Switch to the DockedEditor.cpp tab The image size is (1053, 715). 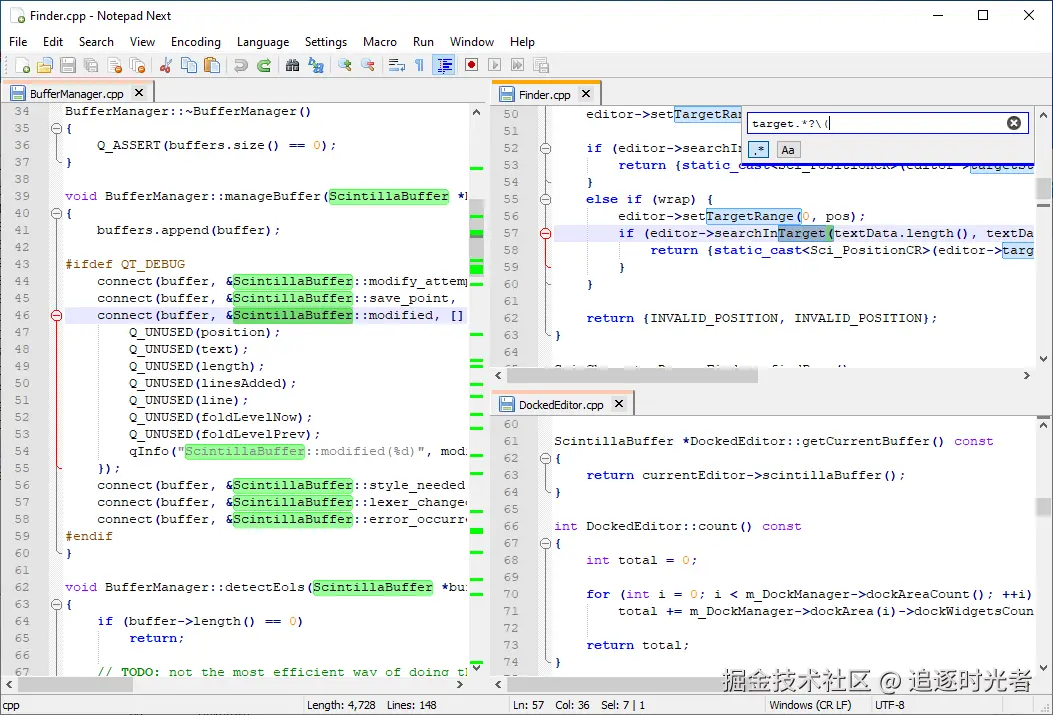(561, 405)
